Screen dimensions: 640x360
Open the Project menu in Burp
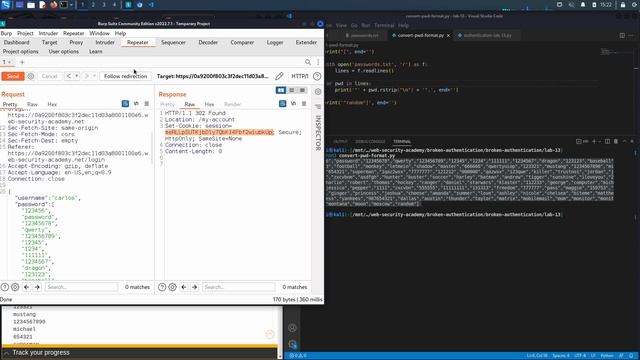pos(25,33)
